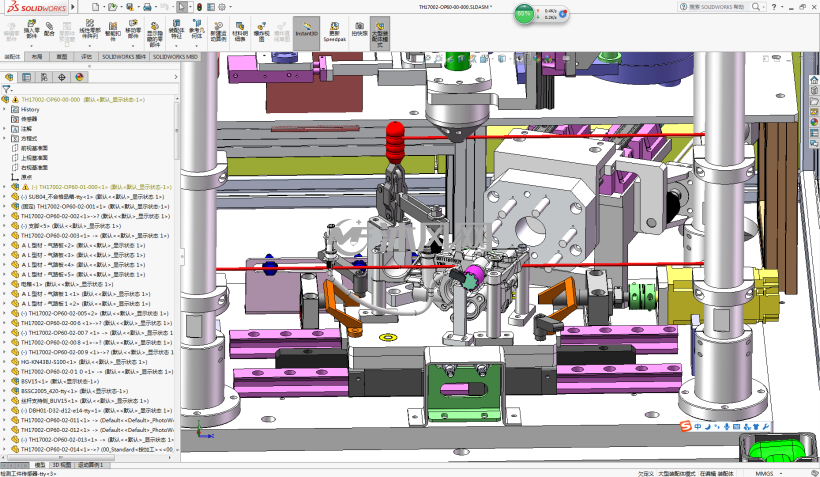
Task: Click the Linear Component Pattern tool
Action: pos(89,29)
